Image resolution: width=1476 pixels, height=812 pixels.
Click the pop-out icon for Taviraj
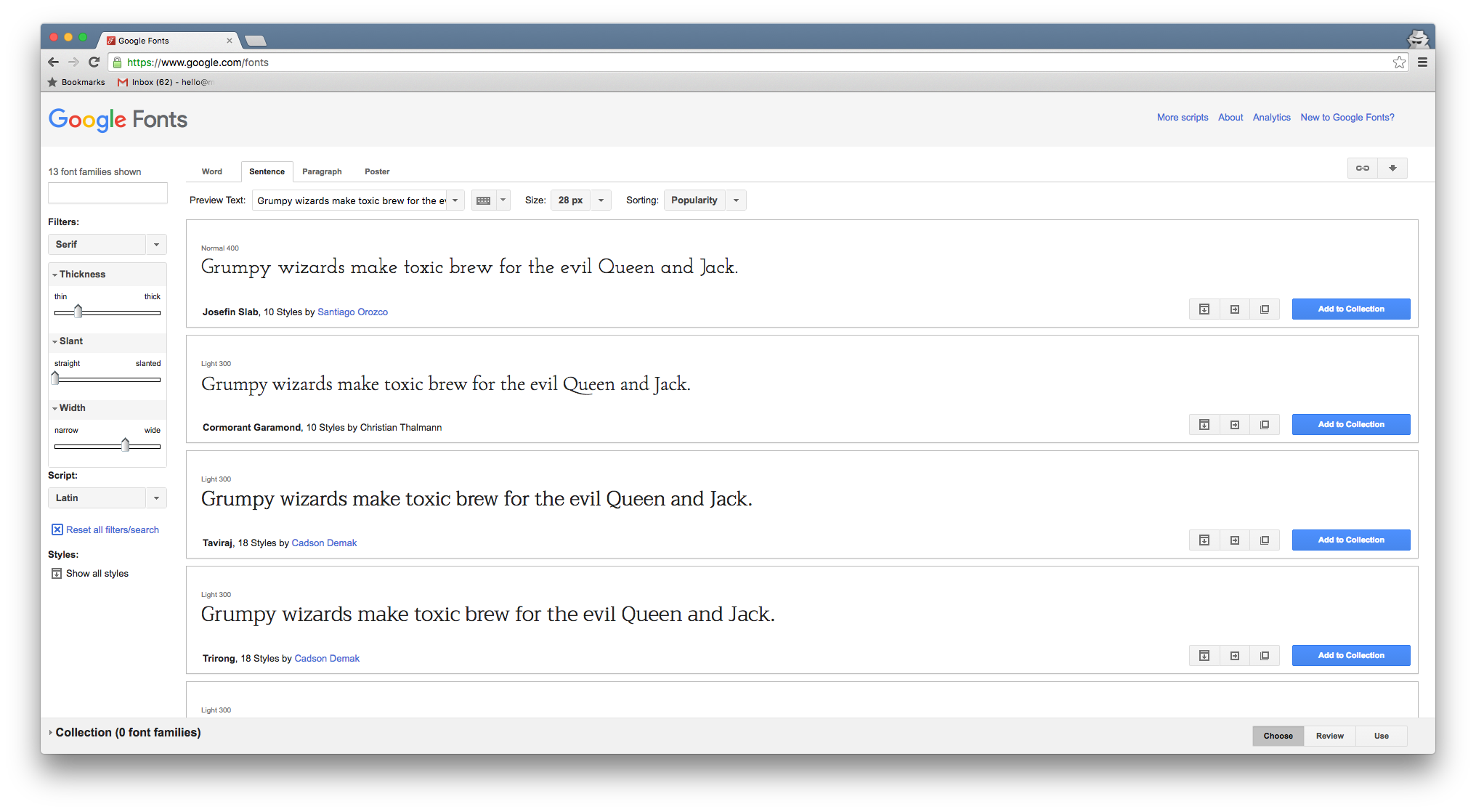tap(1265, 540)
